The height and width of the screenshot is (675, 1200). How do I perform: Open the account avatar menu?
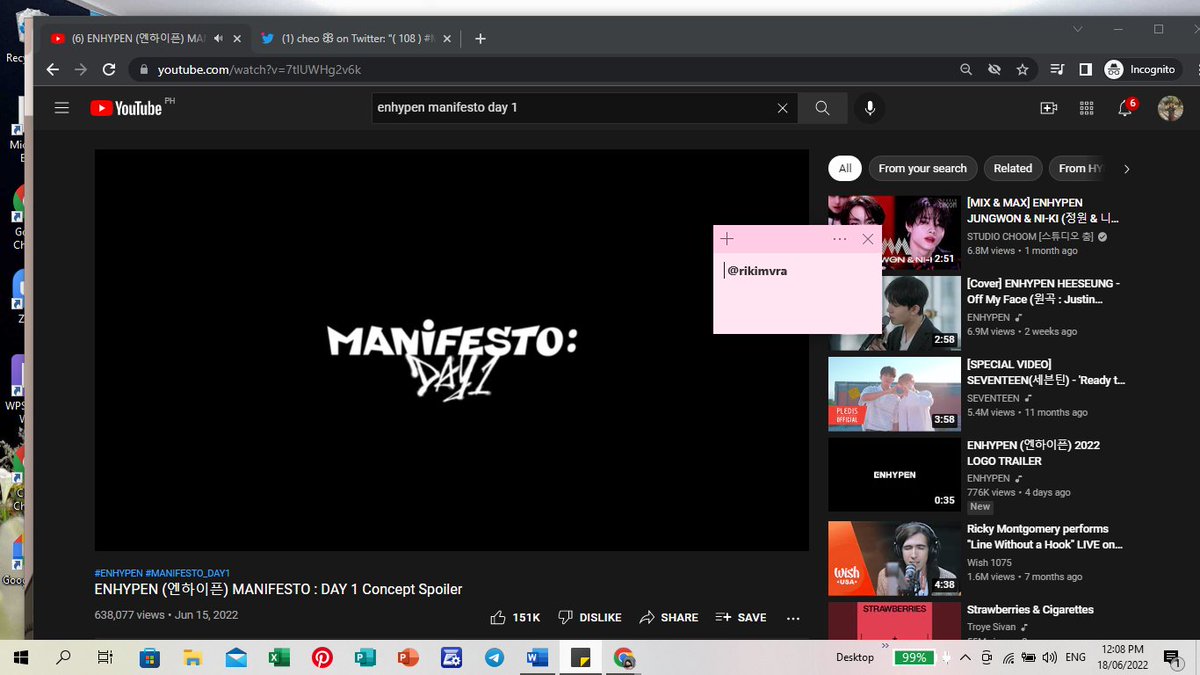pyautogui.click(x=1170, y=108)
